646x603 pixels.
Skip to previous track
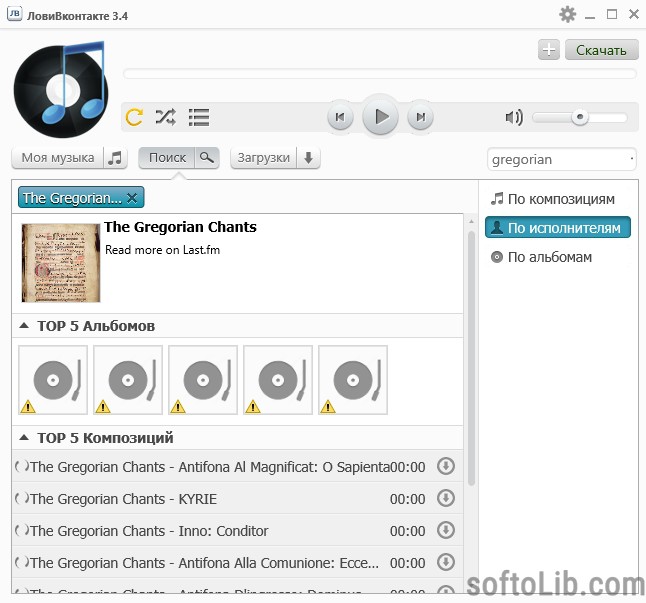tap(340, 117)
